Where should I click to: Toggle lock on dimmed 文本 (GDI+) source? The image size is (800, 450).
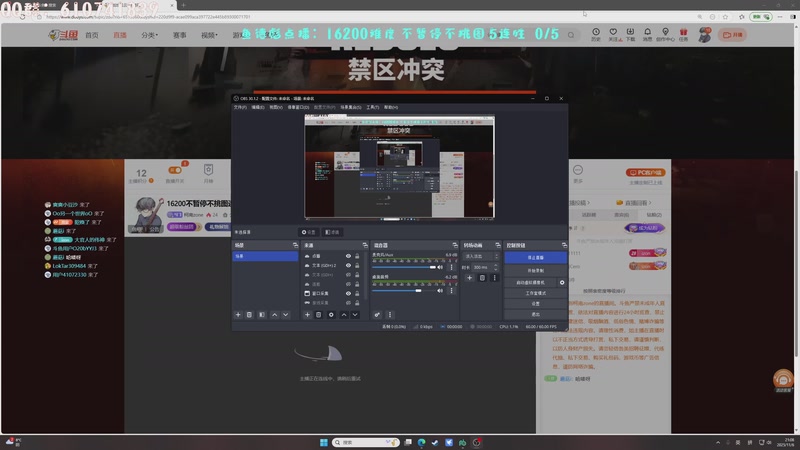(x=357, y=275)
